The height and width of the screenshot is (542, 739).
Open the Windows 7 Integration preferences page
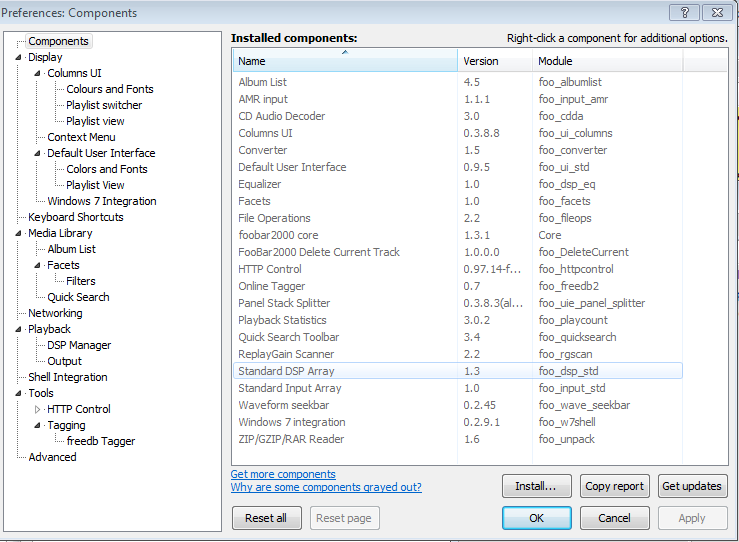click(102, 202)
